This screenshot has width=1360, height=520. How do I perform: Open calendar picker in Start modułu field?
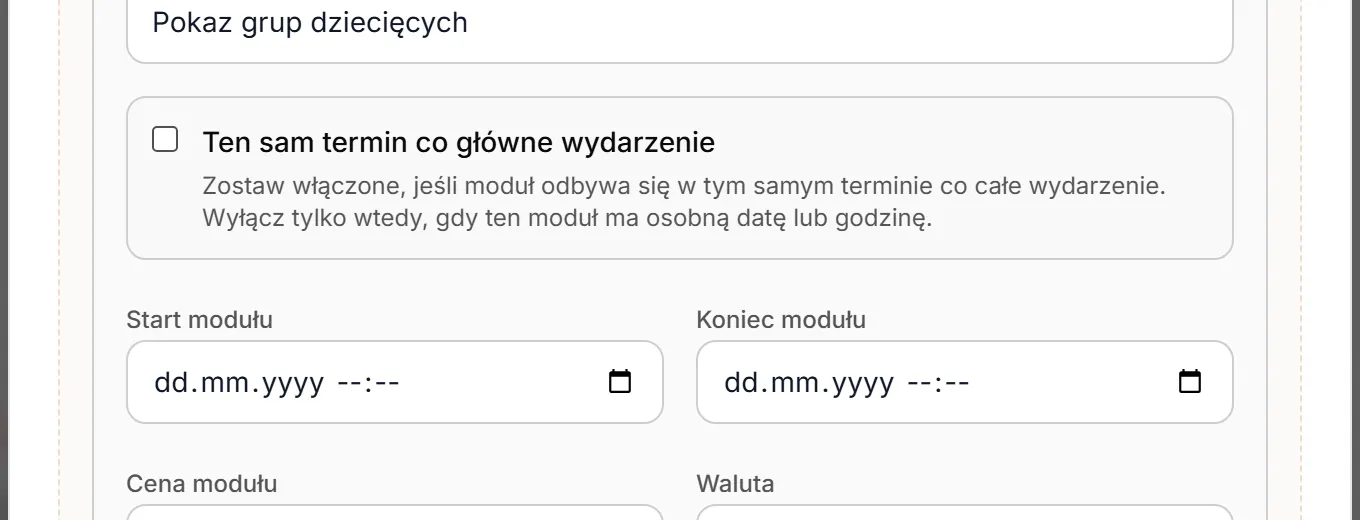[620, 382]
